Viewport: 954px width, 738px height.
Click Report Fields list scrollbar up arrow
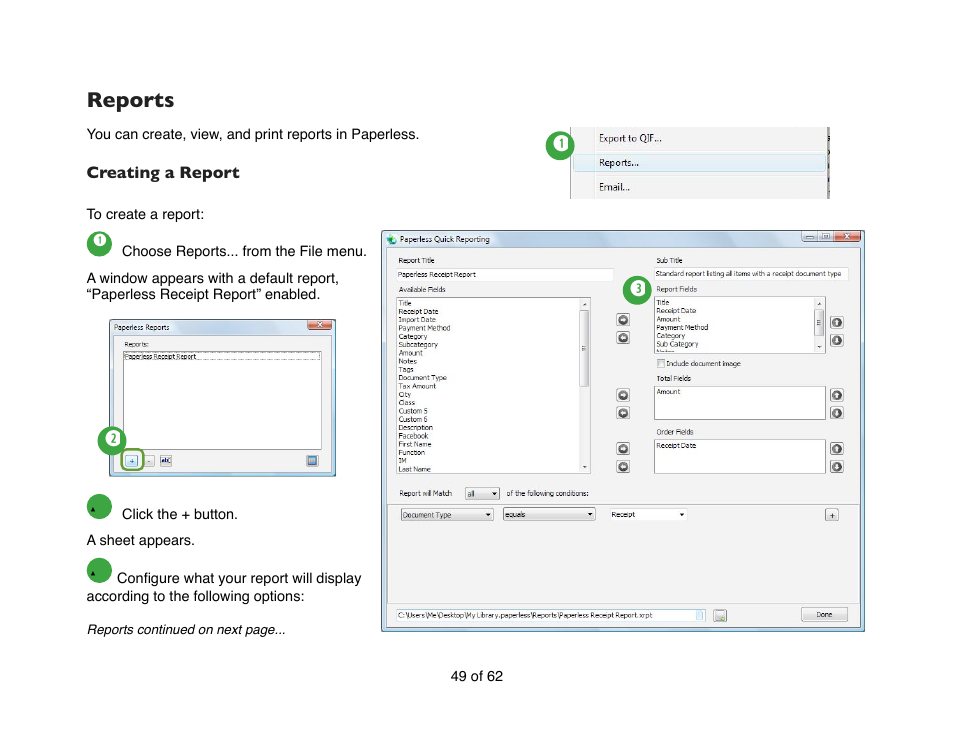pyautogui.click(x=820, y=303)
